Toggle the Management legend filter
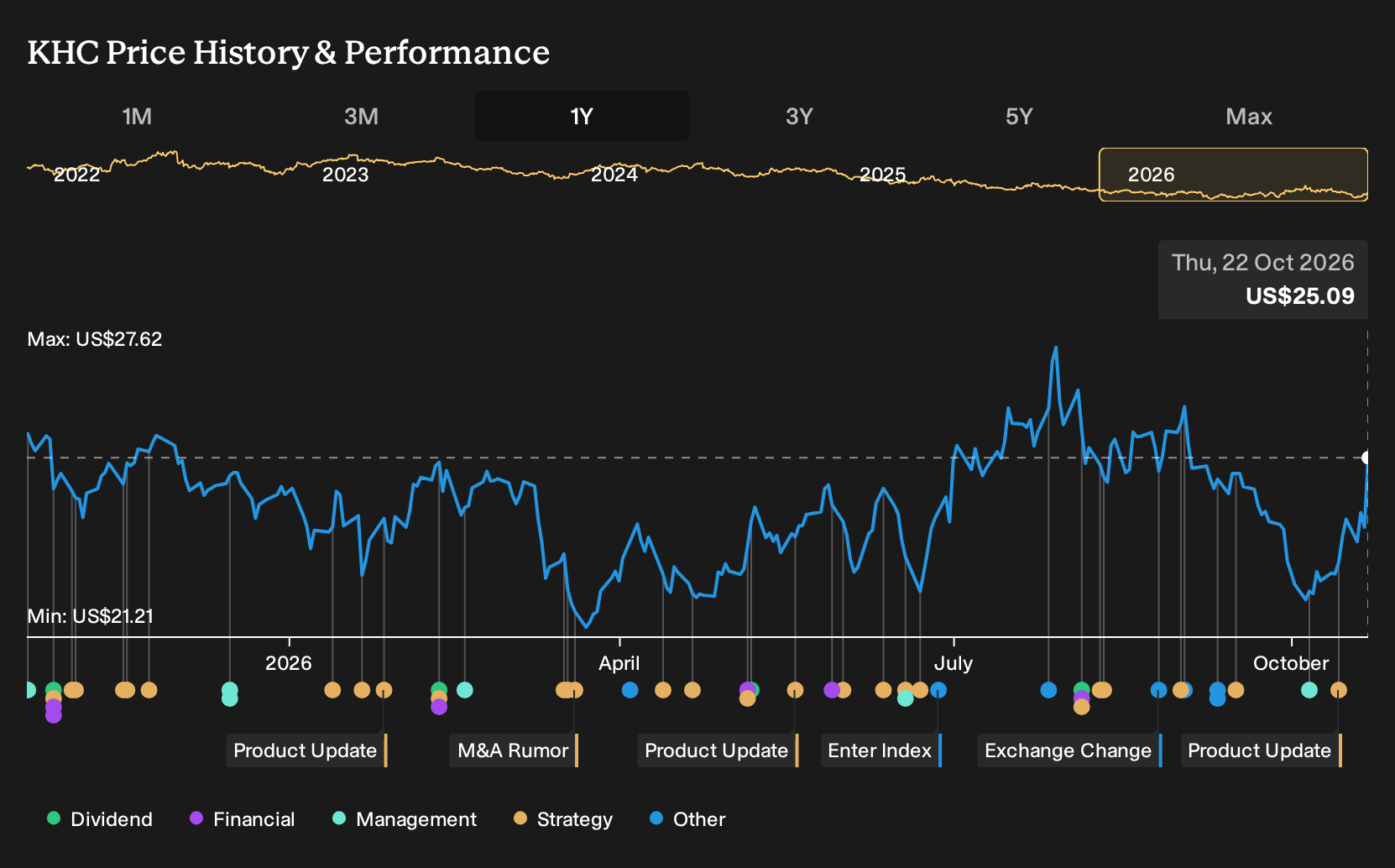The width and height of the screenshot is (1395, 868). (x=405, y=819)
